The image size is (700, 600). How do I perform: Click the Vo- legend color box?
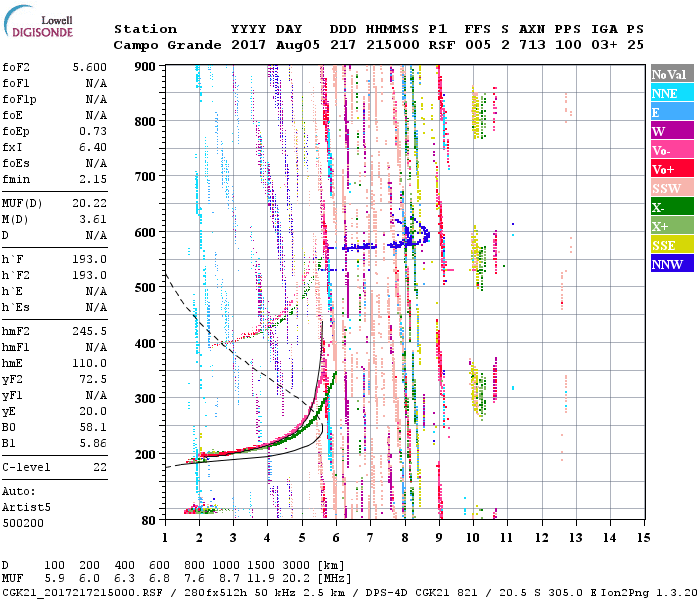[671, 150]
